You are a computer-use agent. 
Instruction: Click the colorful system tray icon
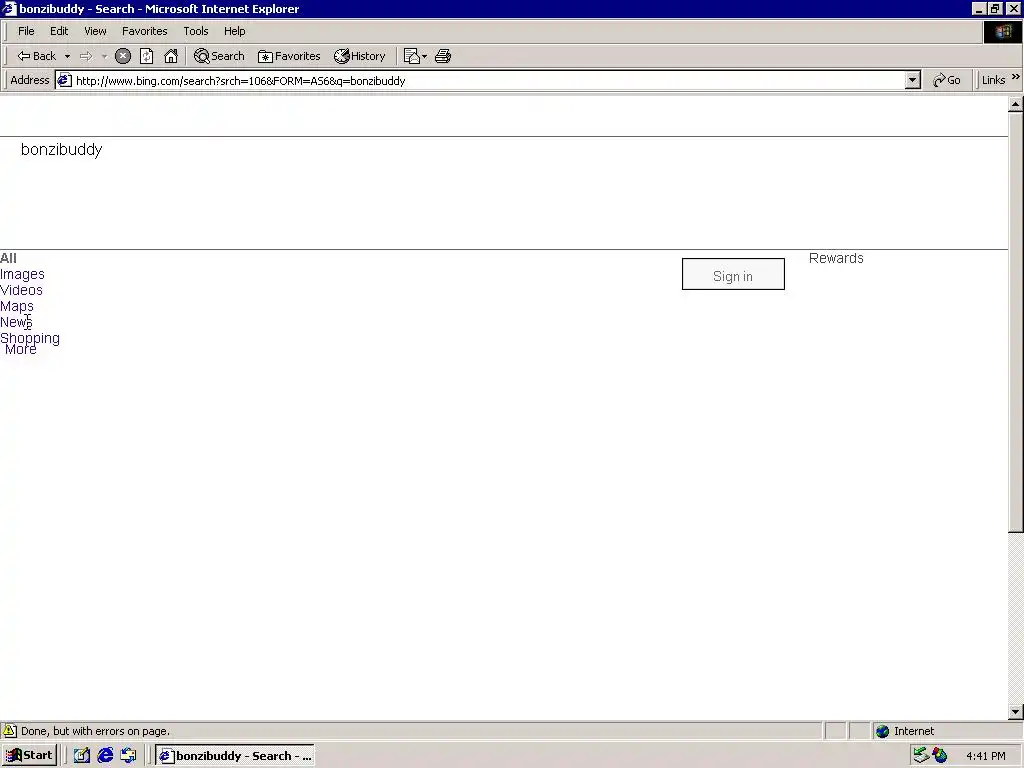[940, 756]
